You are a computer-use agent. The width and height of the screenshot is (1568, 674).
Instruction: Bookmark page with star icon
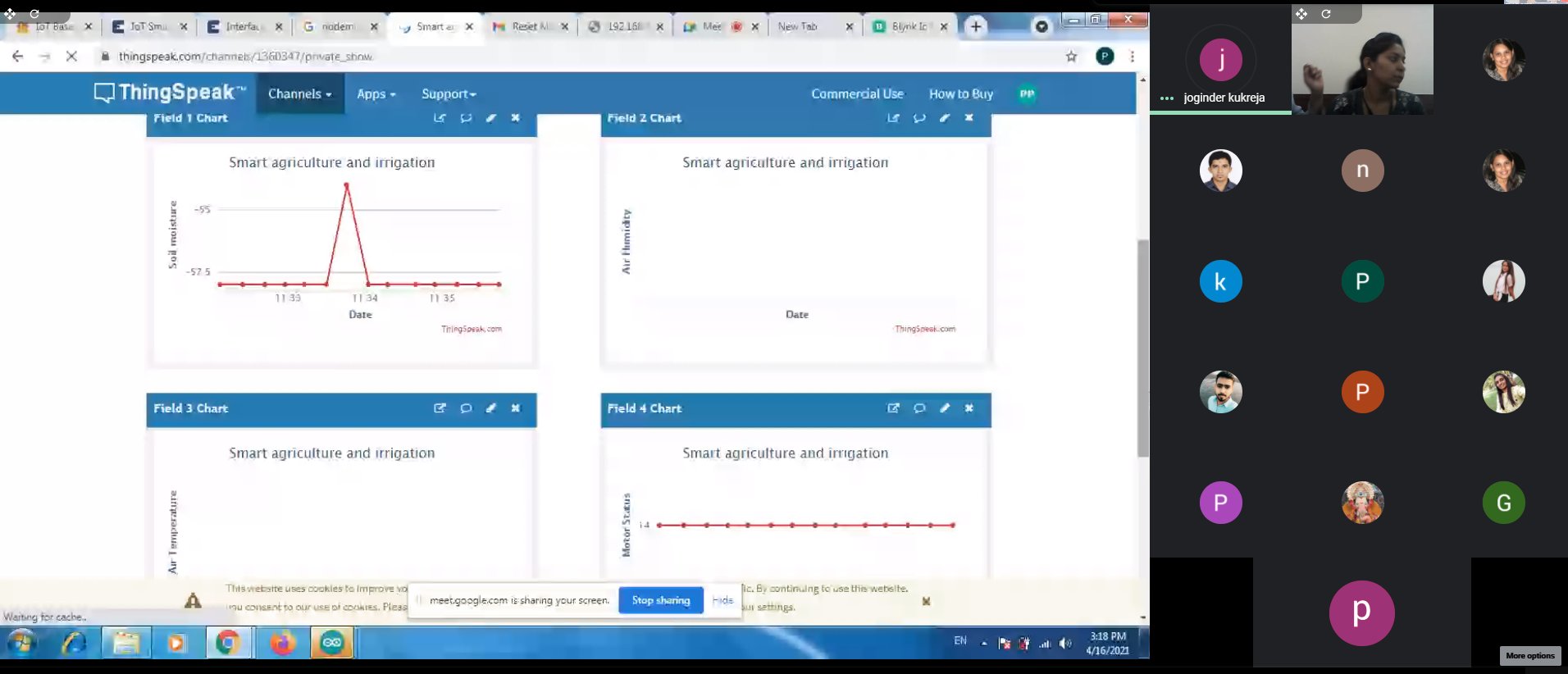[x=1071, y=57]
